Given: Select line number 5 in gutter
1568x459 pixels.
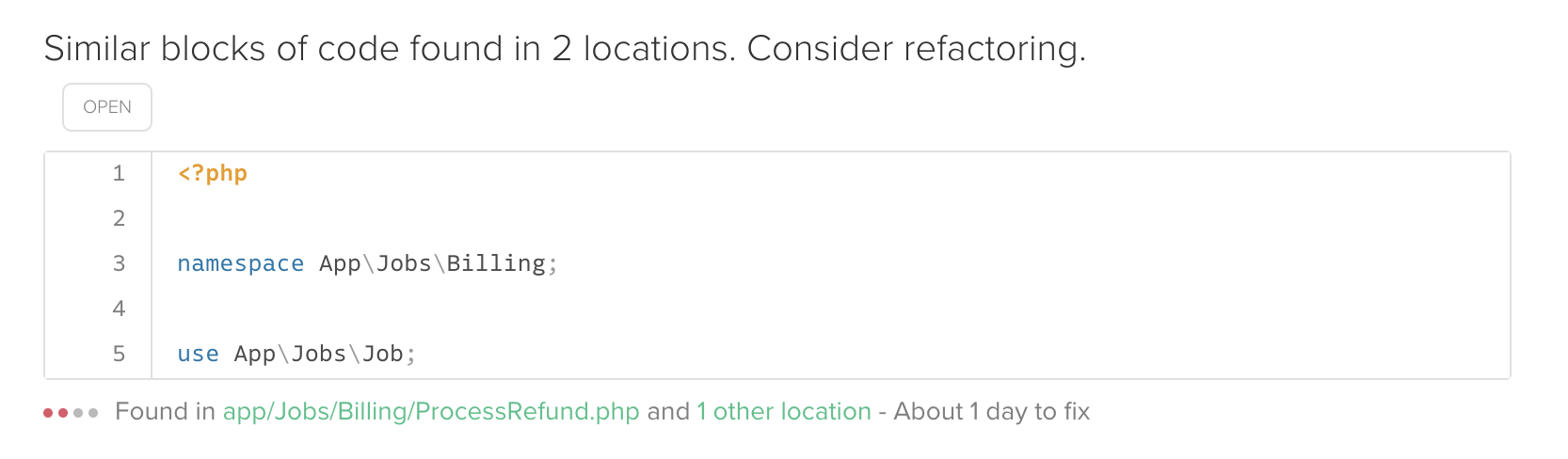Looking at the screenshot, I should point(119,354).
